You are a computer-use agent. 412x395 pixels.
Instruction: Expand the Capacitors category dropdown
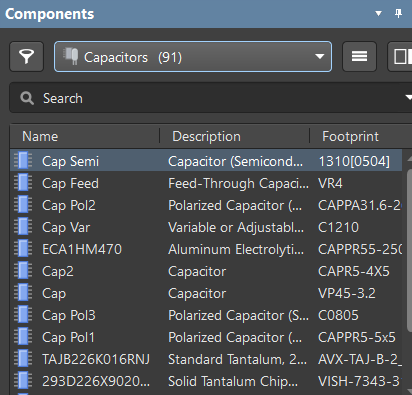click(x=193, y=57)
